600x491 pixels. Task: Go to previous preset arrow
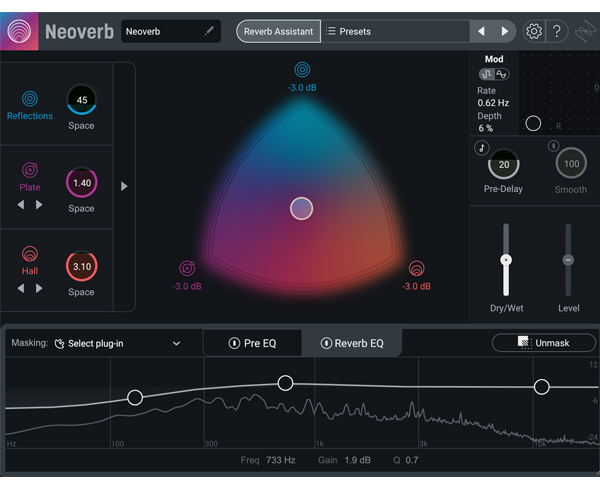481,31
